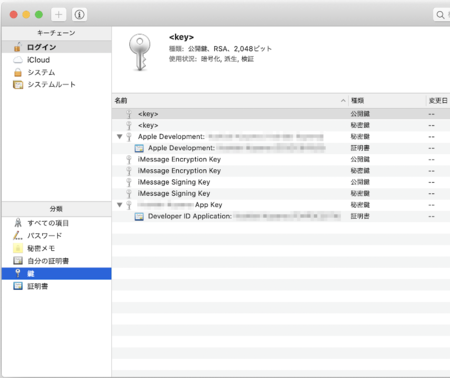Click the パスワード pencil icon
The height and width of the screenshot is (378, 450).
click(18, 235)
